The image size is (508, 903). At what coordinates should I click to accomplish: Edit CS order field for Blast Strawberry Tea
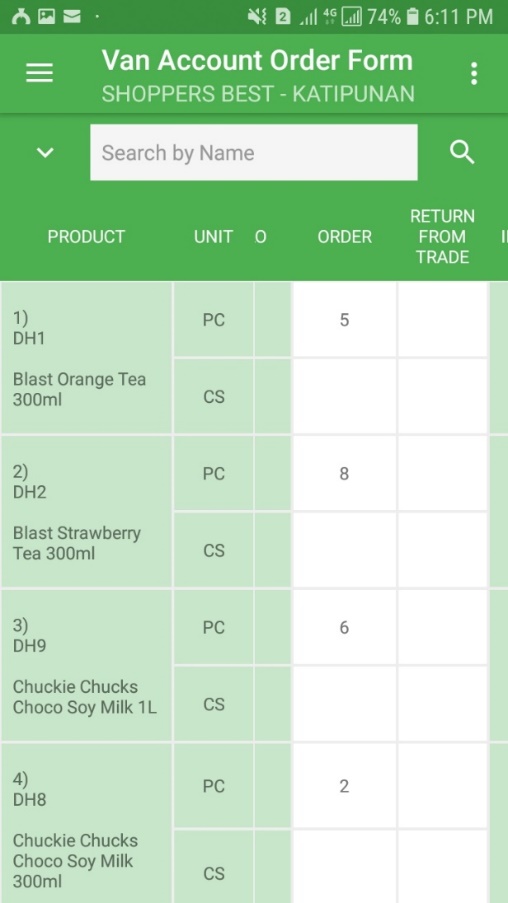tap(344, 550)
